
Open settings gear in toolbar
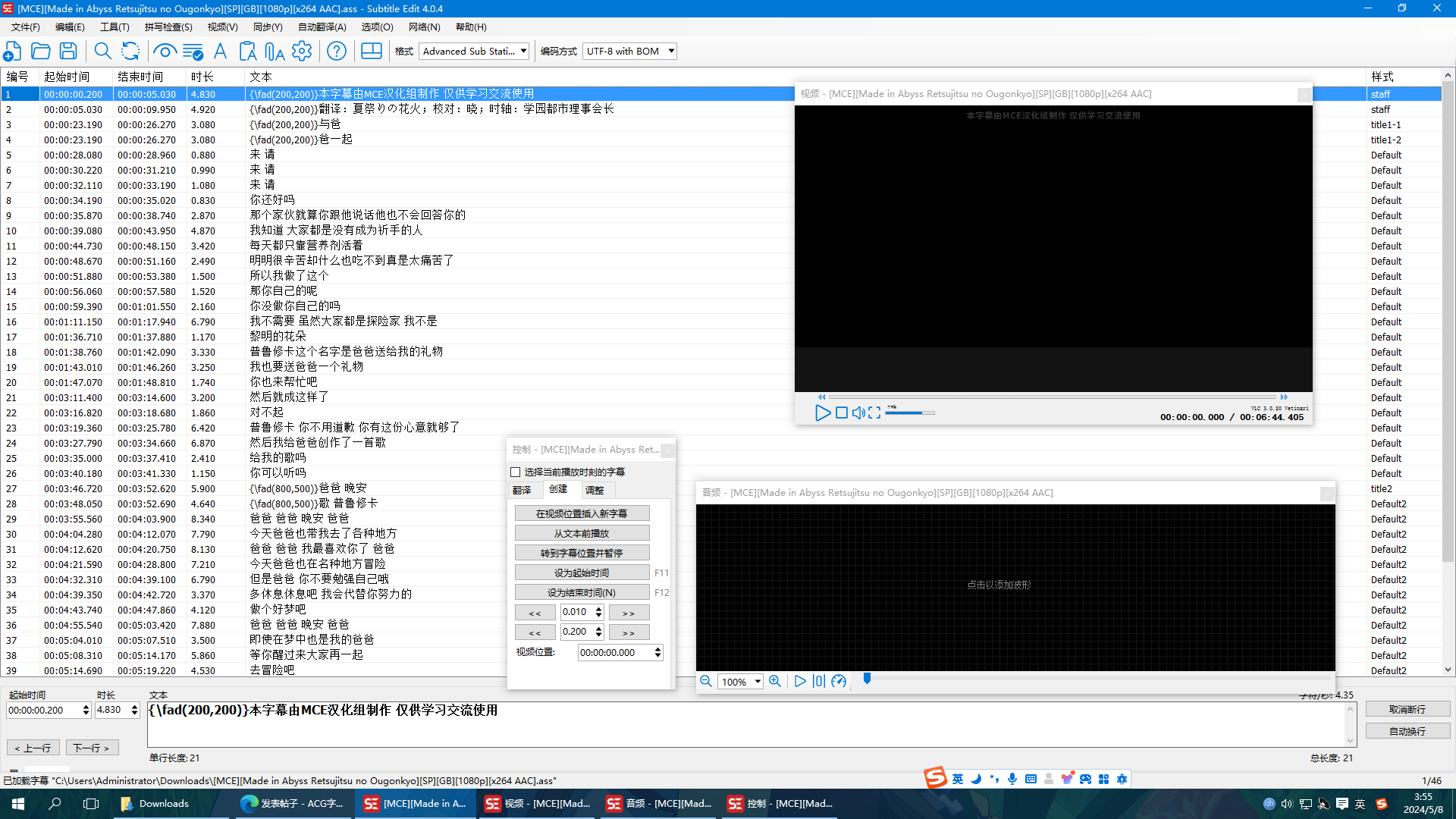(x=302, y=51)
